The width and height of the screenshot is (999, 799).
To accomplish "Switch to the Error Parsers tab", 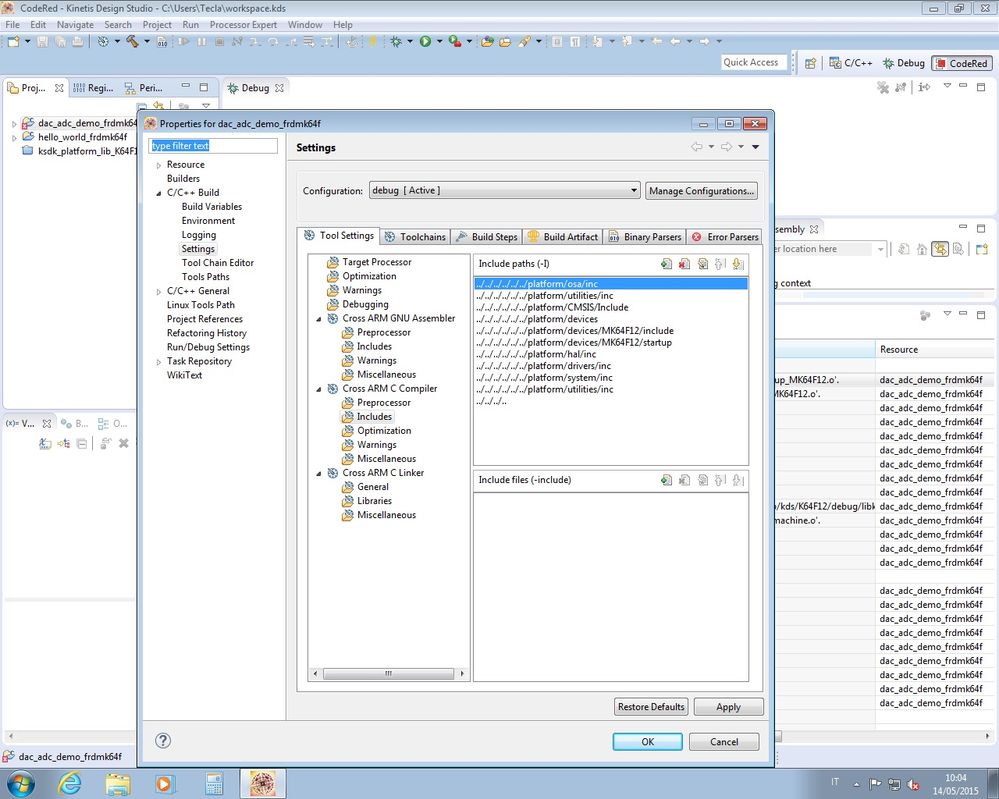I will pyautogui.click(x=724, y=236).
